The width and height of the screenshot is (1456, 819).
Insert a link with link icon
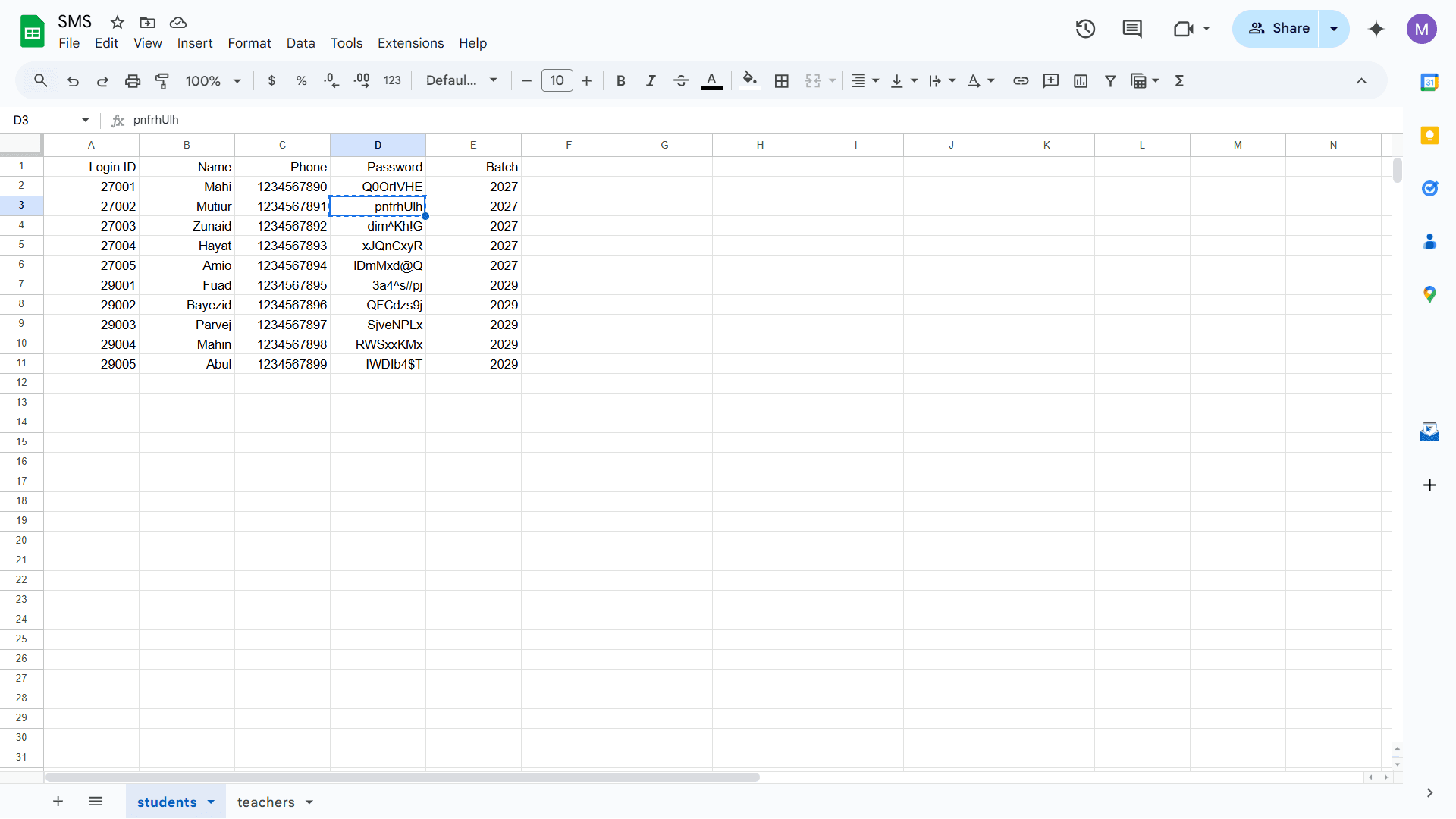point(1021,80)
